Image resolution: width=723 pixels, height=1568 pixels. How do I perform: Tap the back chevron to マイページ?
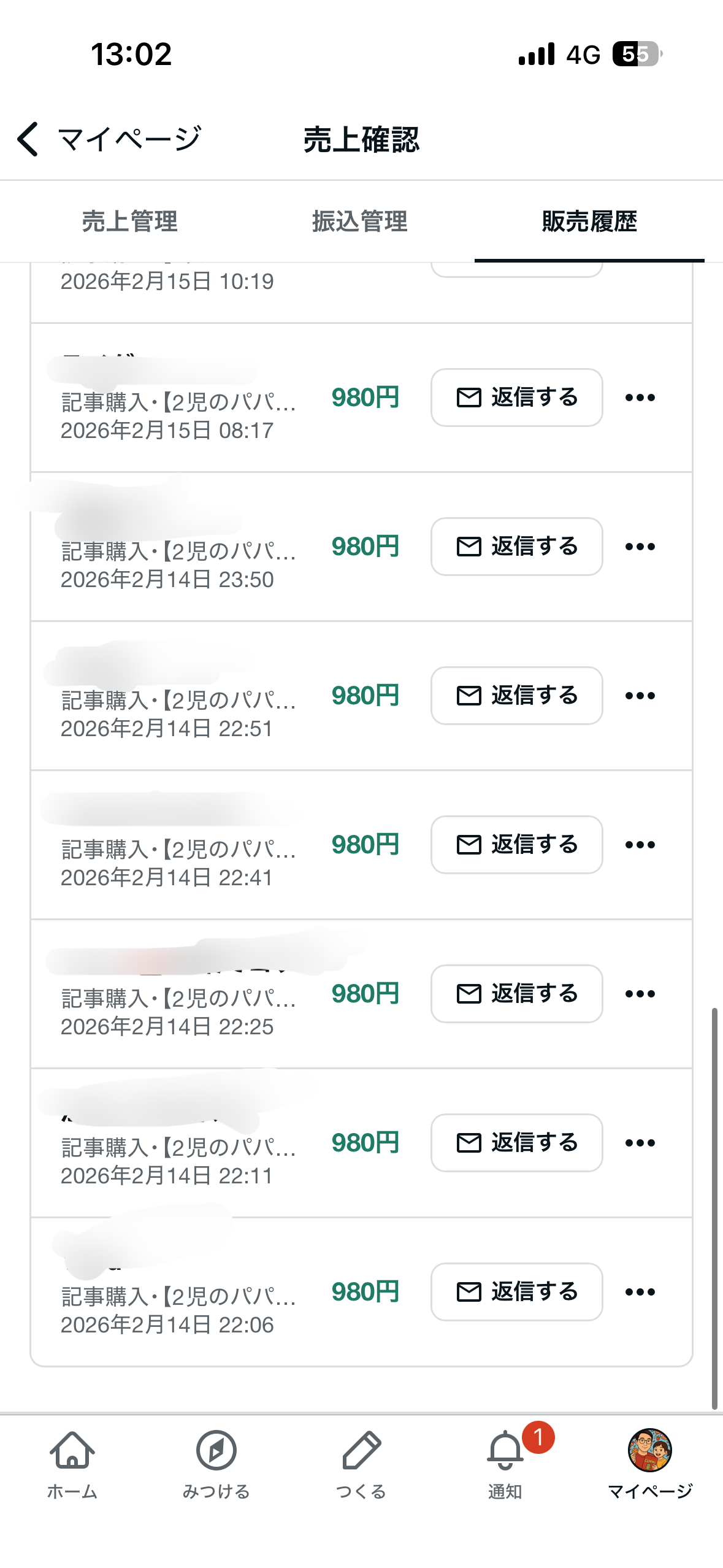tap(28, 139)
